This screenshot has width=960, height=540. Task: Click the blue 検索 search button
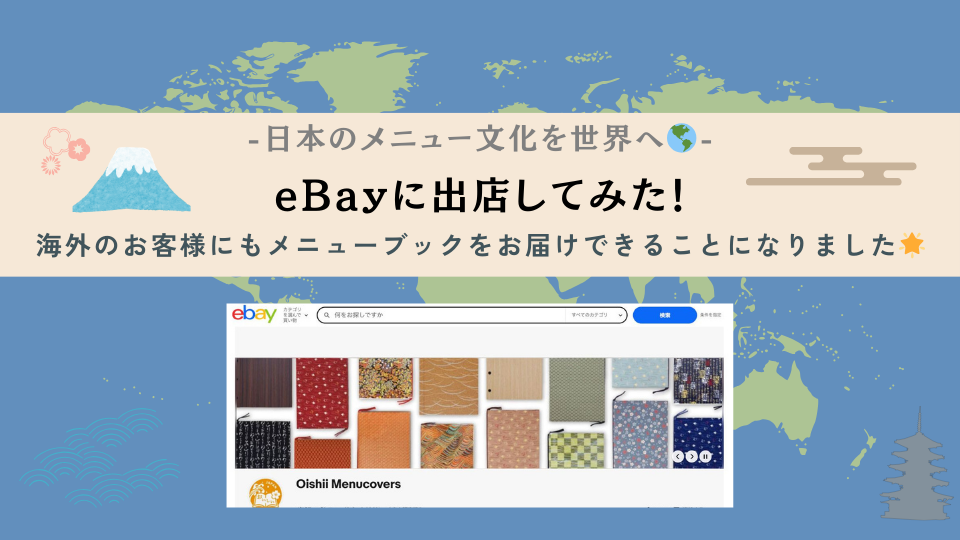665,315
